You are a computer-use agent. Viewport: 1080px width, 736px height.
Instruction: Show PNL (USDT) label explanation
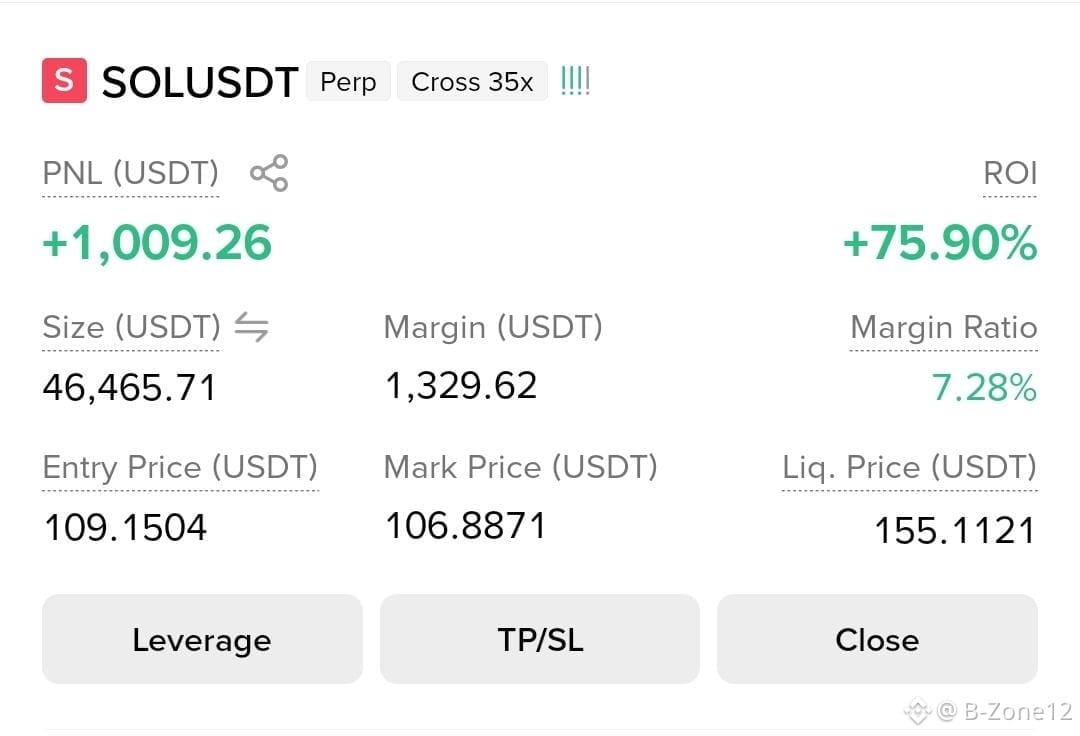click(130, 173)
